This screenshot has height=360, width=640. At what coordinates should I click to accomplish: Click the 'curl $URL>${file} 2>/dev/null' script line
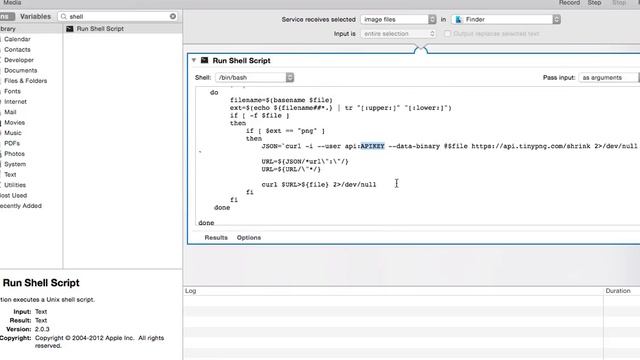[x=319, y=184]
